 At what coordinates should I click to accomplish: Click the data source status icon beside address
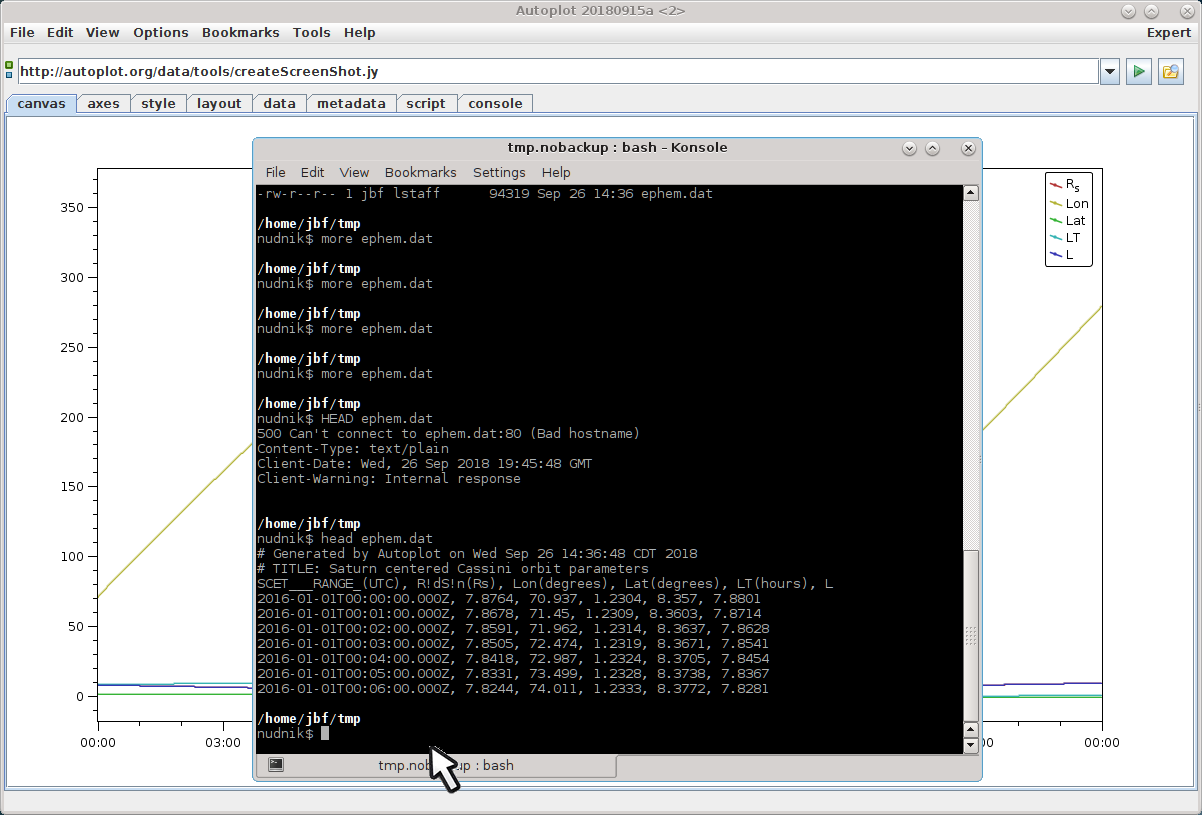pos(9,71)
